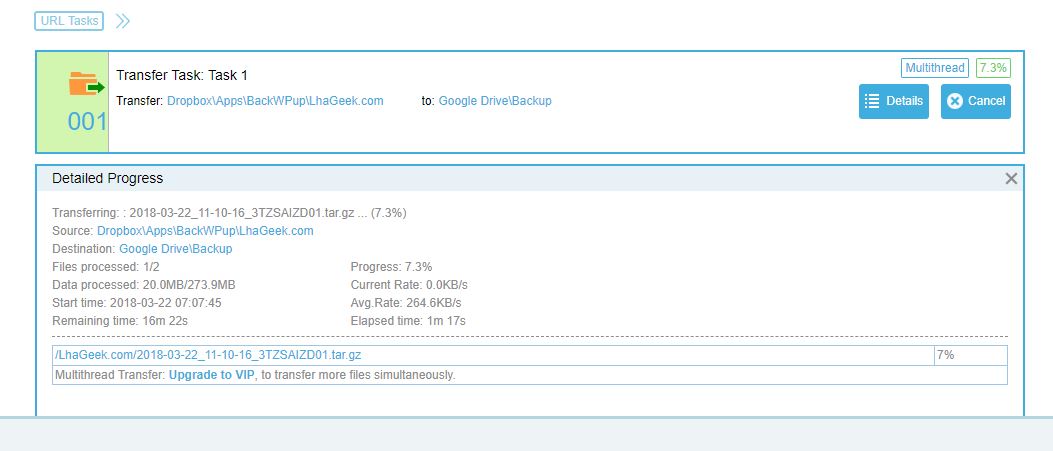Click the Multithread badge
This screenshot has width=1053, height=451.
tap(935, 68)
